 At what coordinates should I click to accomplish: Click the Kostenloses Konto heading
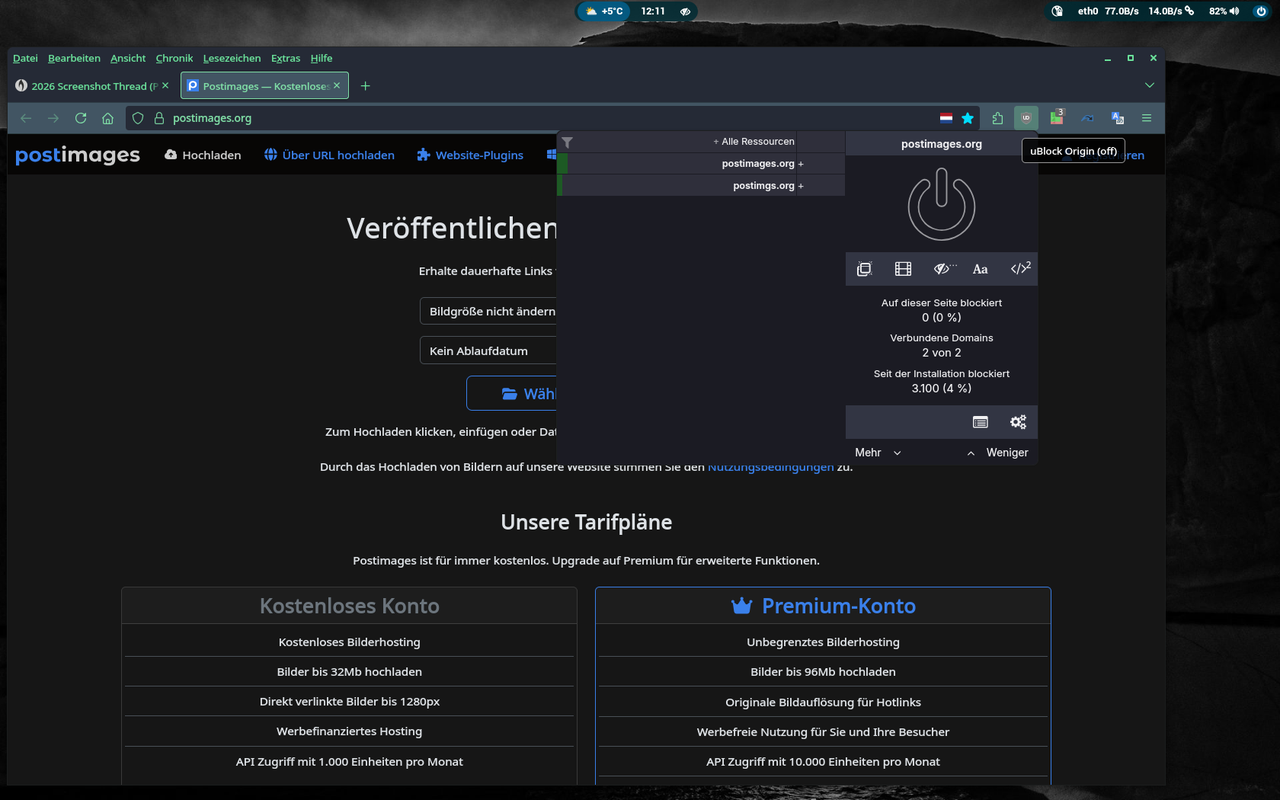[349, 606]
